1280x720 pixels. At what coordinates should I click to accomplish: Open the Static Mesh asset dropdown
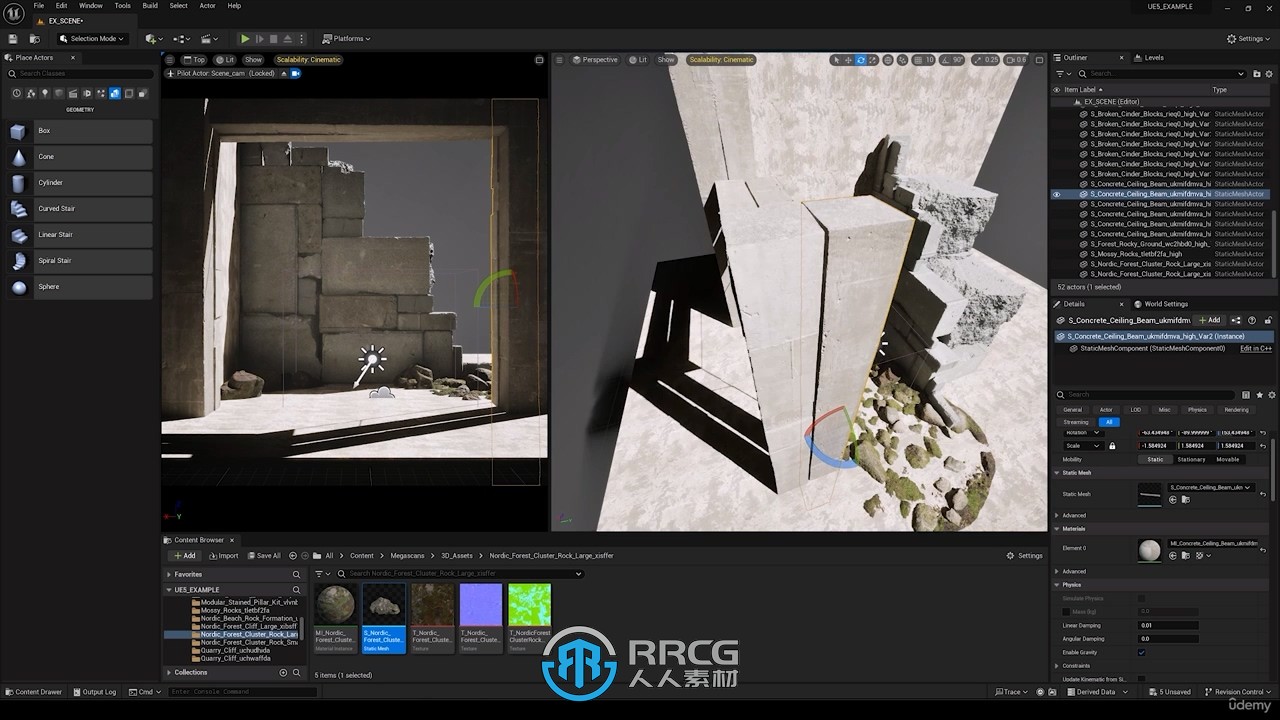1210,487
